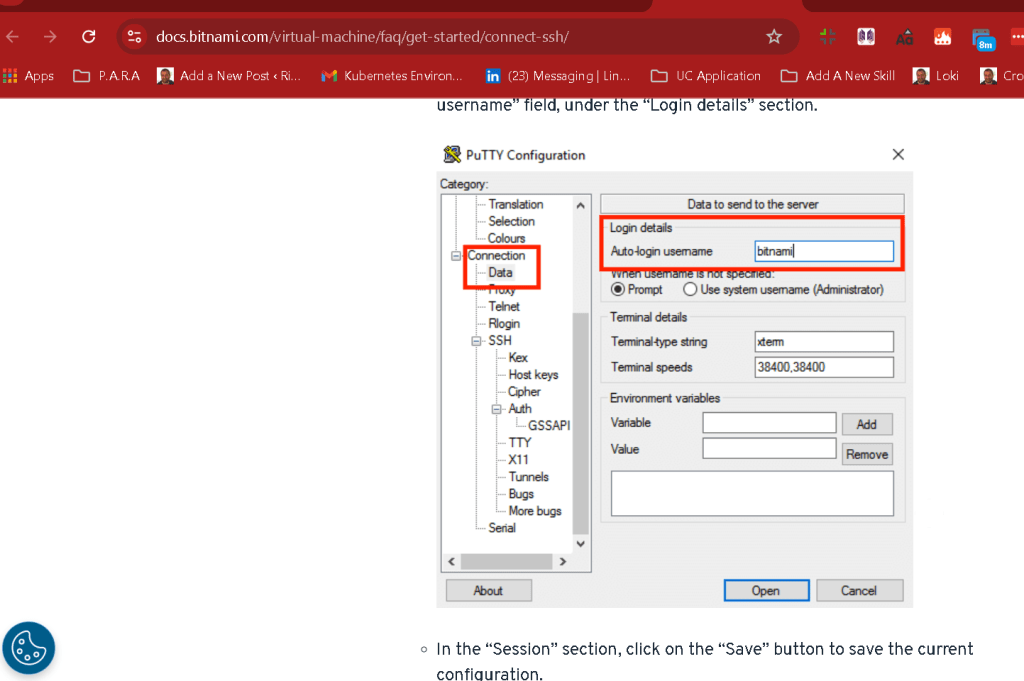Select Colours in the category tree
This screenshot has height=681, width=1024.
(506, 238)
